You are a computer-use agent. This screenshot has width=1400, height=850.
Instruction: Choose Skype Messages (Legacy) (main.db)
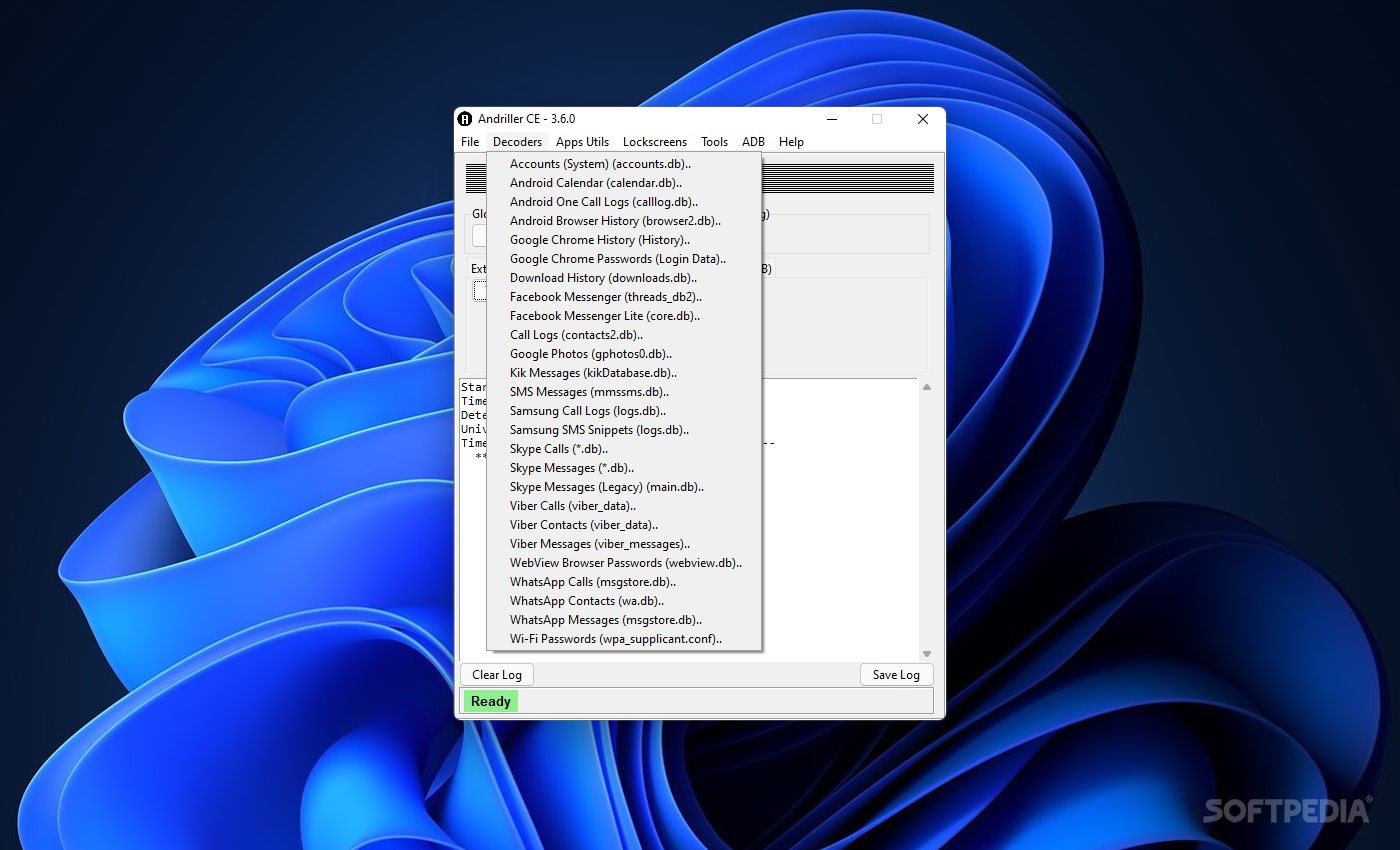click(x=624, y=487)
